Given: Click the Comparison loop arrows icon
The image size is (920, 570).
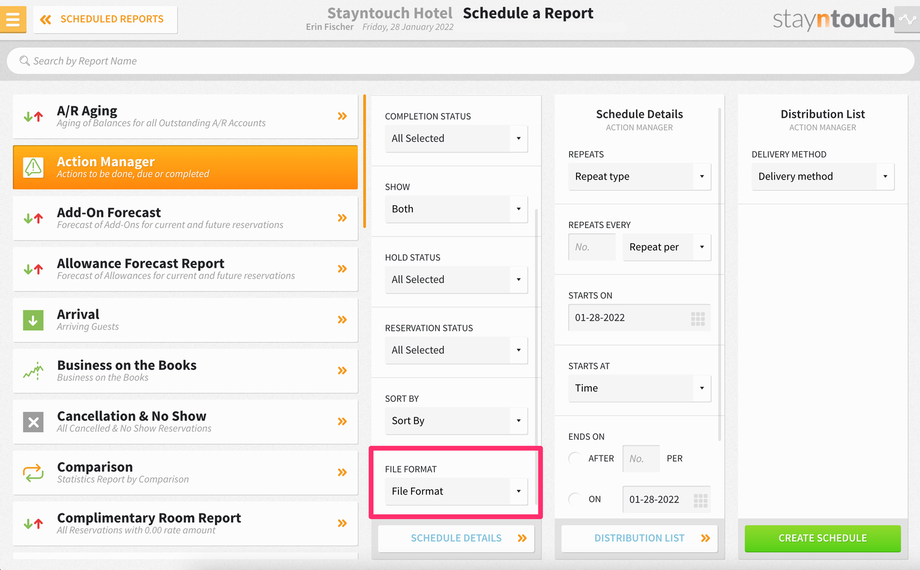Looking at the screenshot, I should point(33,473).
